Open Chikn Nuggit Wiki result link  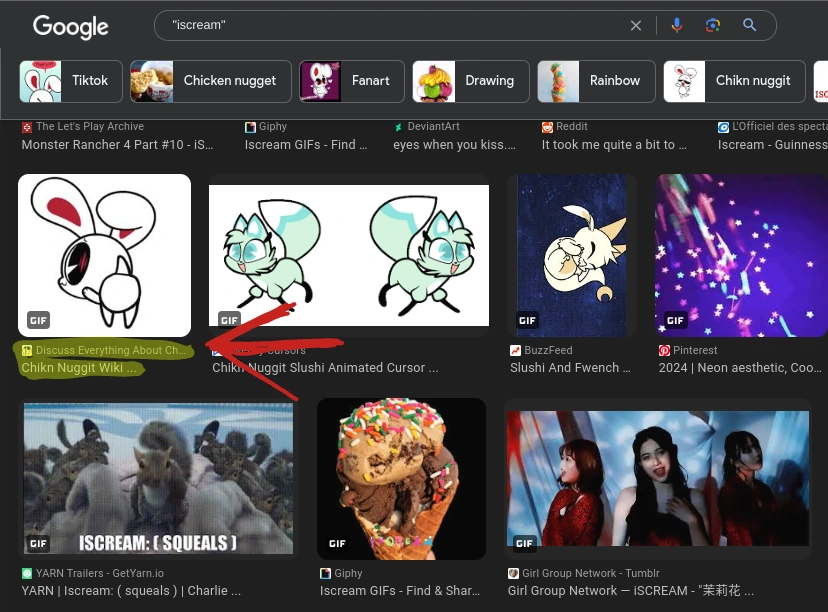point(79,368)
